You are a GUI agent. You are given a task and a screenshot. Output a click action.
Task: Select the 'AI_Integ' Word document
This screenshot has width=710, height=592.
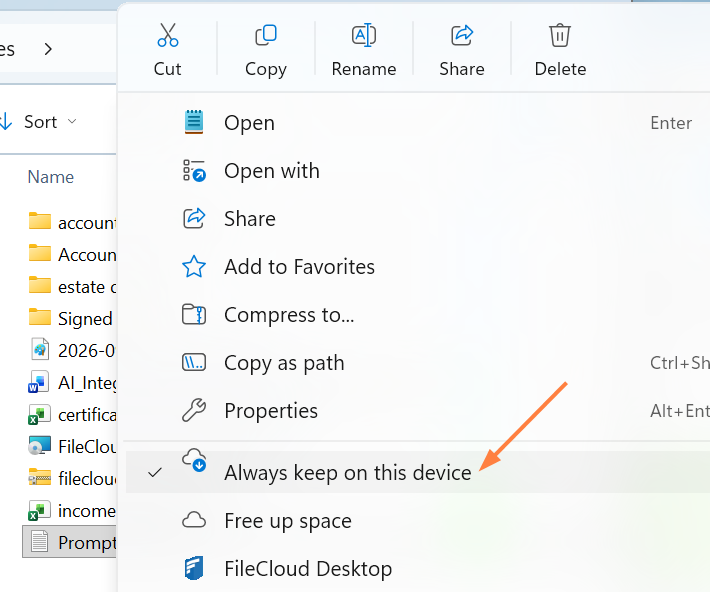[x=72, y=382]
